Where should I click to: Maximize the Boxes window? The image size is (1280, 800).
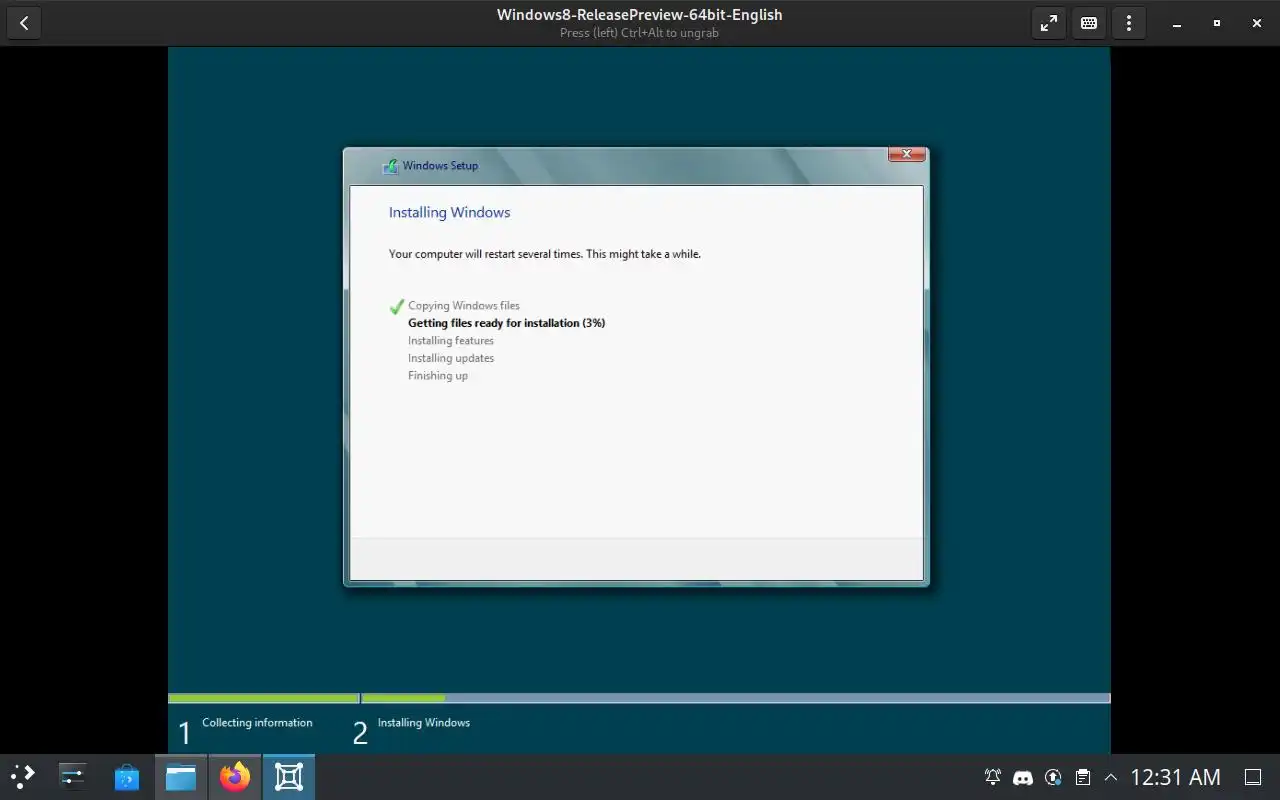(1217, 23)
